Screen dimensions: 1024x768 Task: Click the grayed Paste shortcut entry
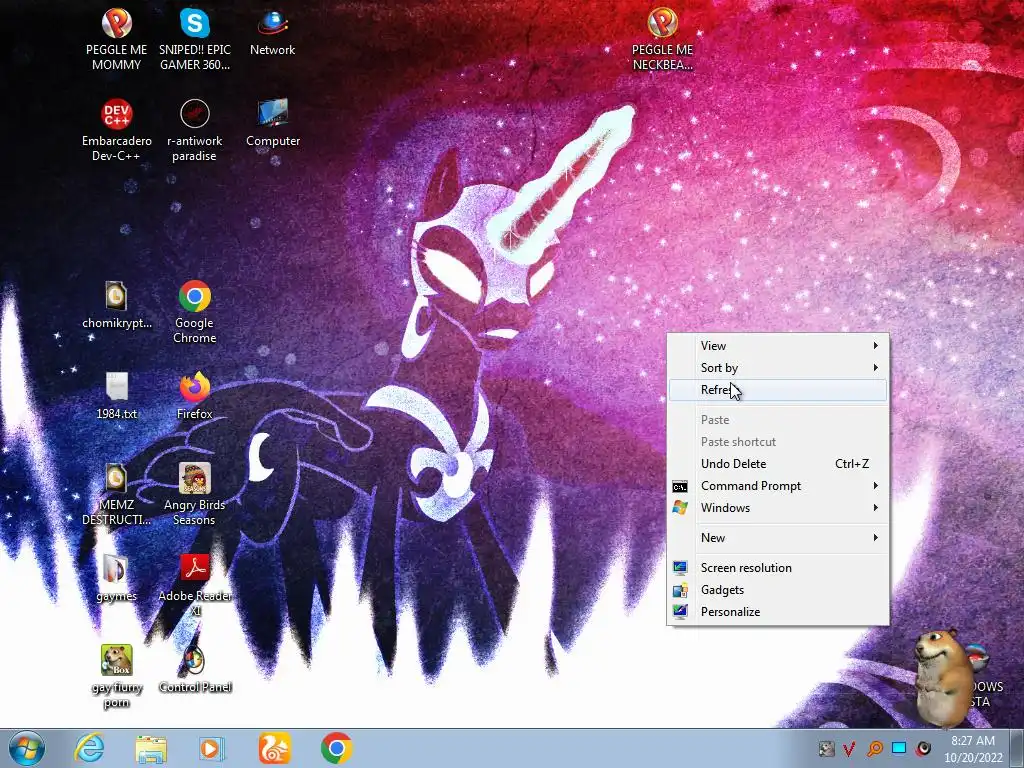pos(778,442)
